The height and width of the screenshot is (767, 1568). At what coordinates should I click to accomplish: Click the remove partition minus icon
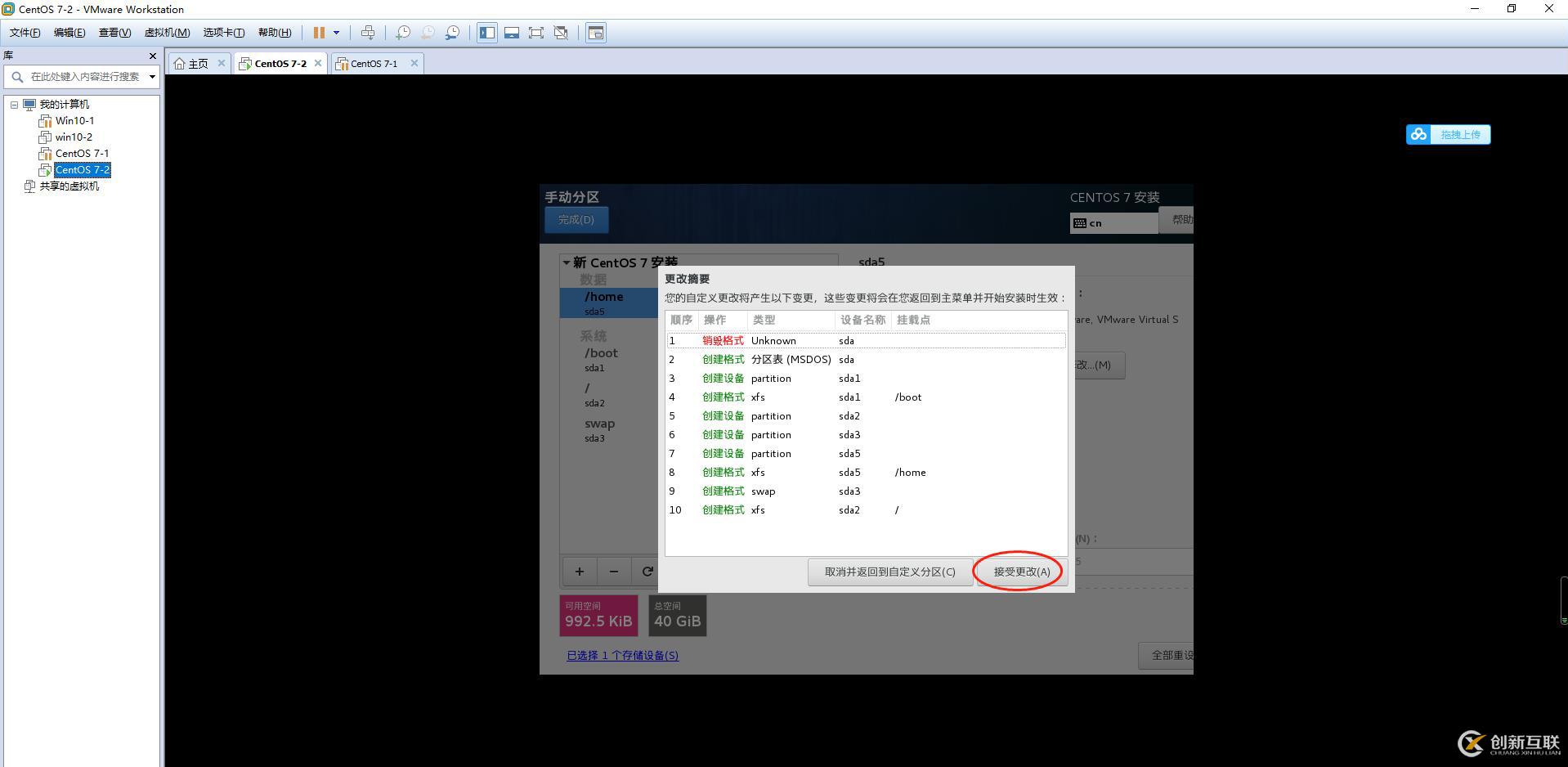pos(614,572)
